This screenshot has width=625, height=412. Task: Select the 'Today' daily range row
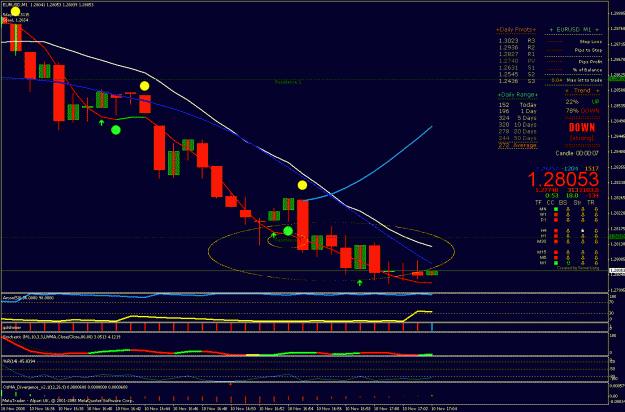[517, 105]
